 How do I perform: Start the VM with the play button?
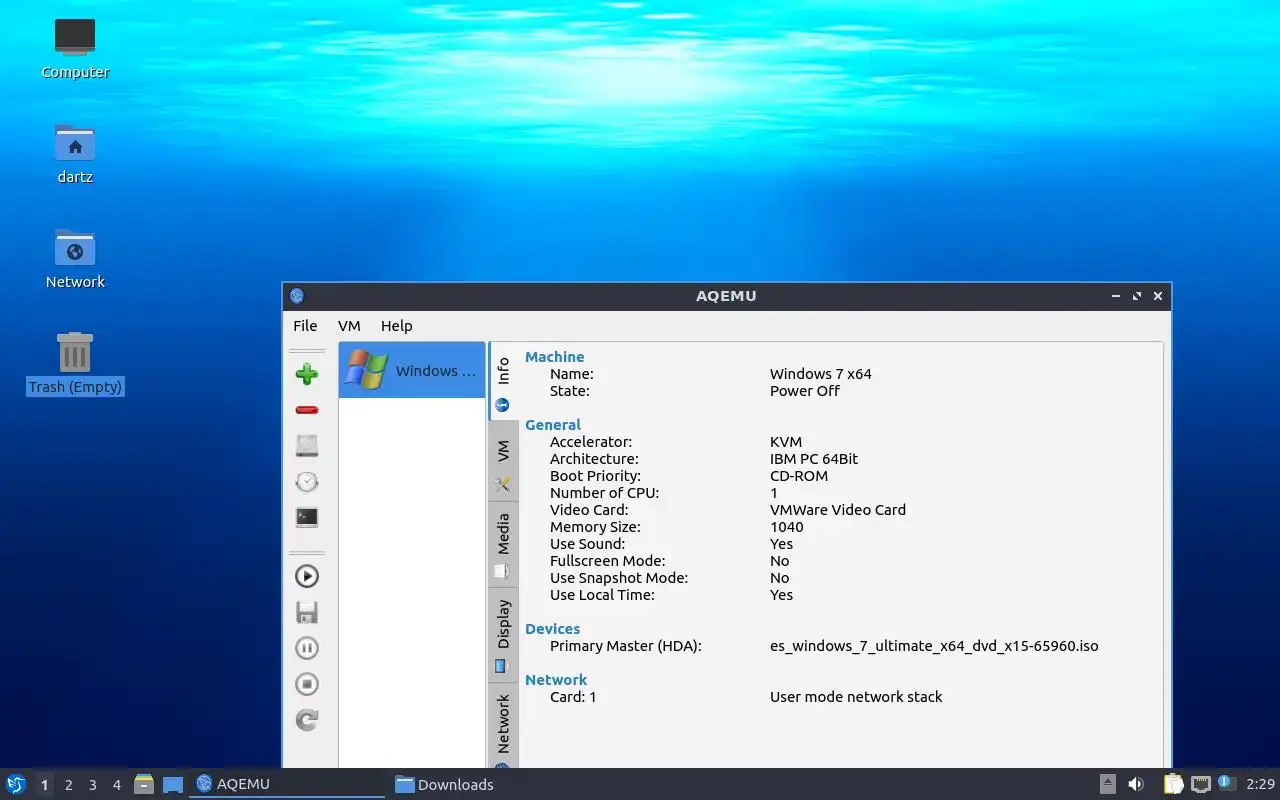click(307, 576)
